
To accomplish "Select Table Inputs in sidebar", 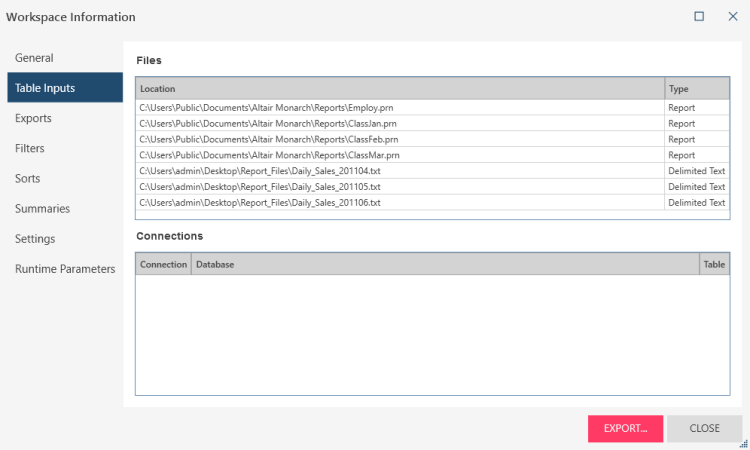I will (x=45, y=88).
